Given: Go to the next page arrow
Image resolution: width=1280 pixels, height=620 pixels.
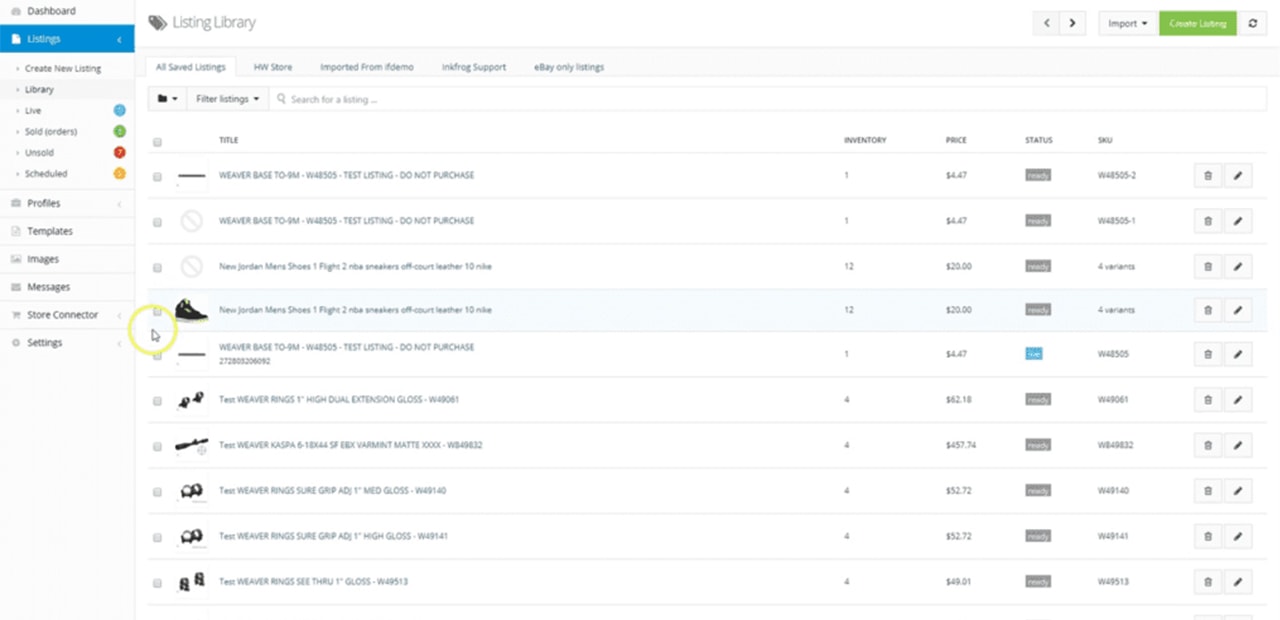Looking at the screenshot, I should coord(1072,23).
